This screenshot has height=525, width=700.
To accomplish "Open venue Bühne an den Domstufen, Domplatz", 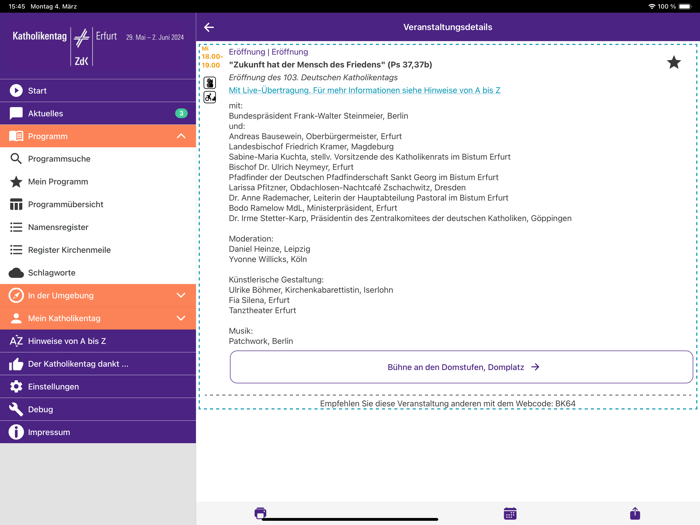I will pos(461,367).
